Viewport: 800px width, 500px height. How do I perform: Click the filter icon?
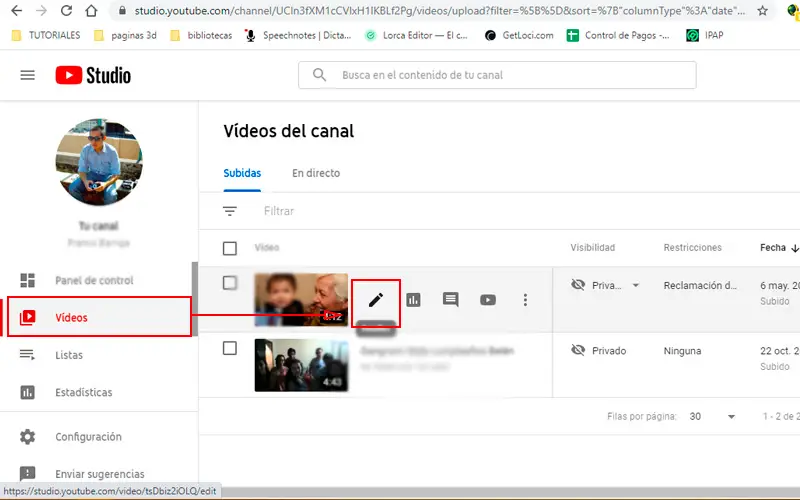230,211
